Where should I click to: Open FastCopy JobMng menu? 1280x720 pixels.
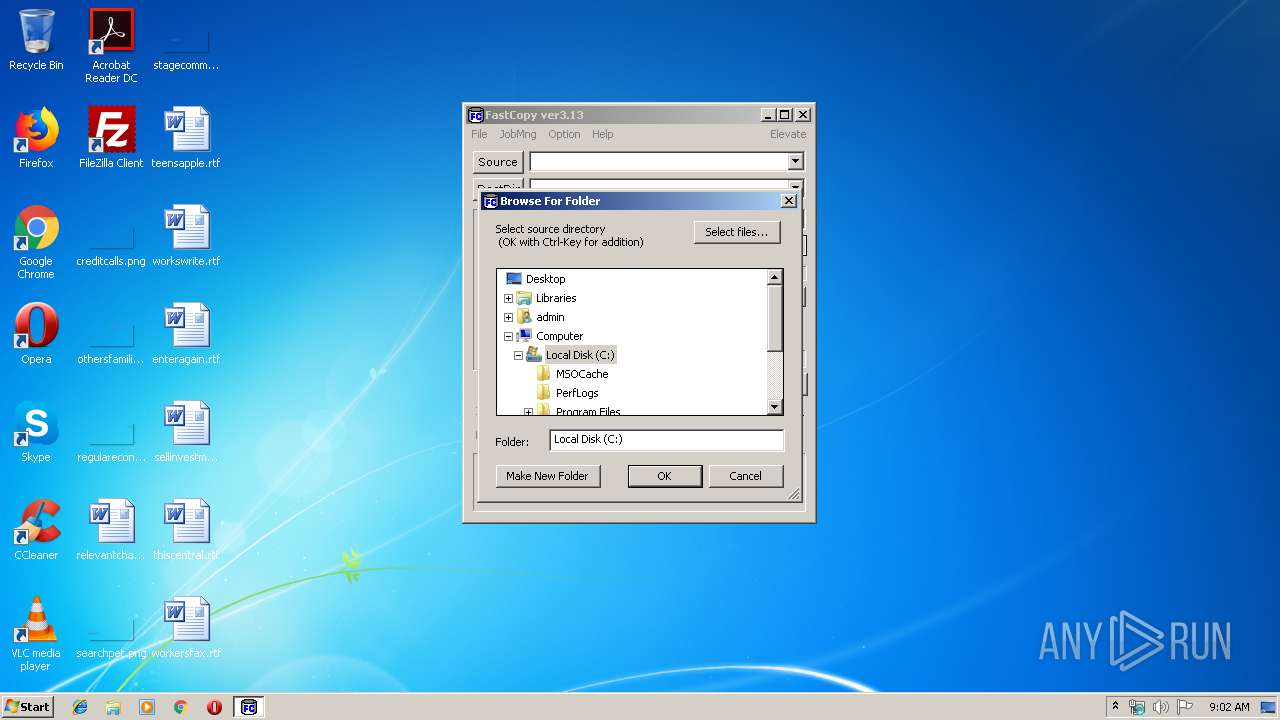(x=518, y=134)
